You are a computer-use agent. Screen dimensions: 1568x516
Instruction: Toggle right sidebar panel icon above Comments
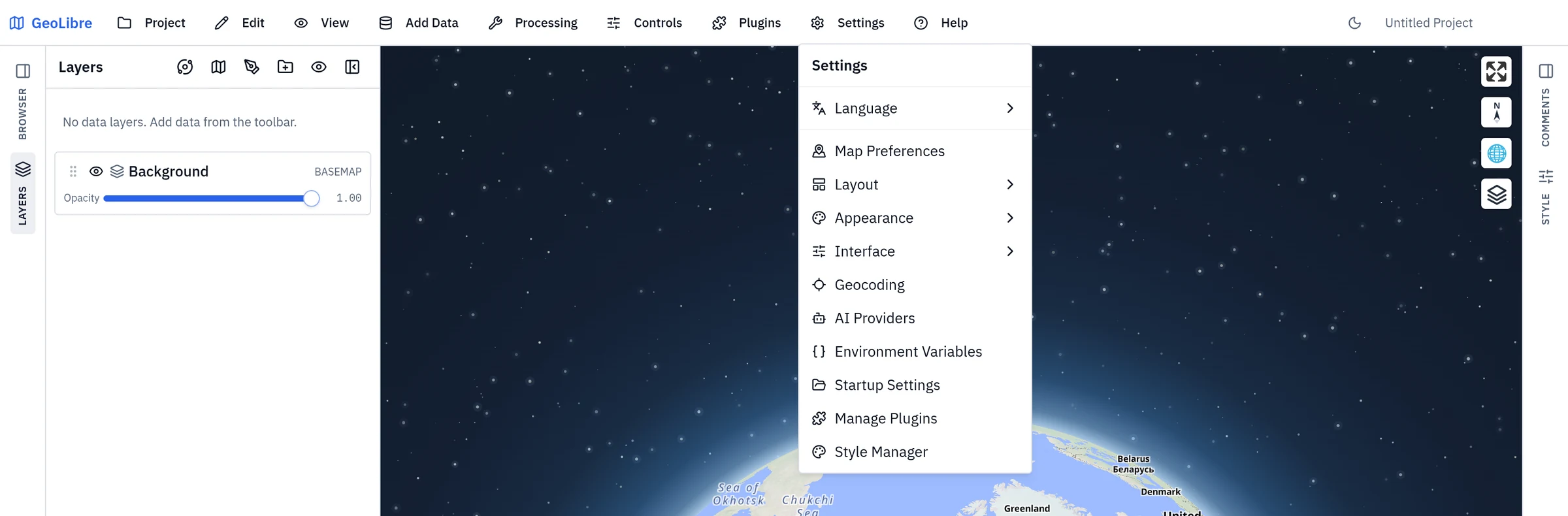tap(1546, 71)
